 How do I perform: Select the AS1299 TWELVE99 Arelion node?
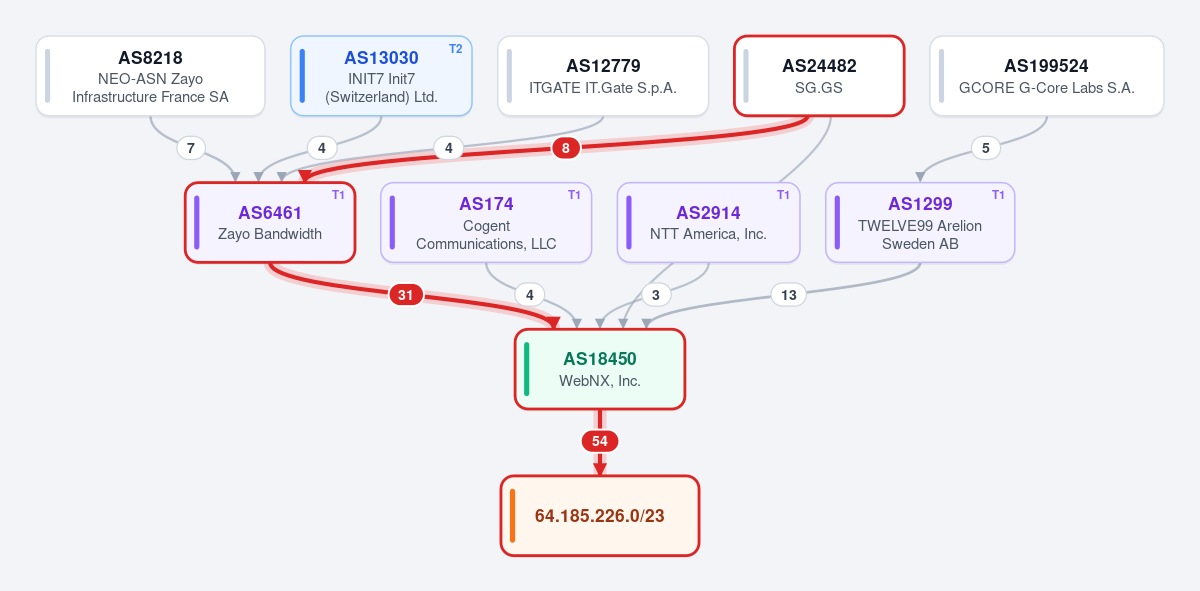click(920, 222)
